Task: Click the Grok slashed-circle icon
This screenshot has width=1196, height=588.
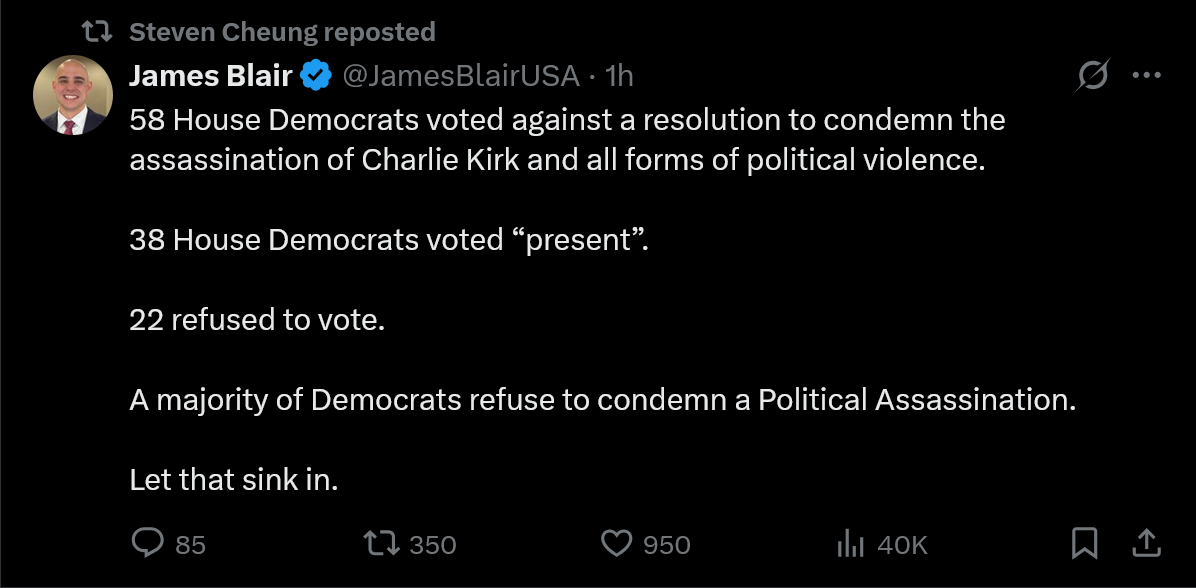Action: (1092, 76)
